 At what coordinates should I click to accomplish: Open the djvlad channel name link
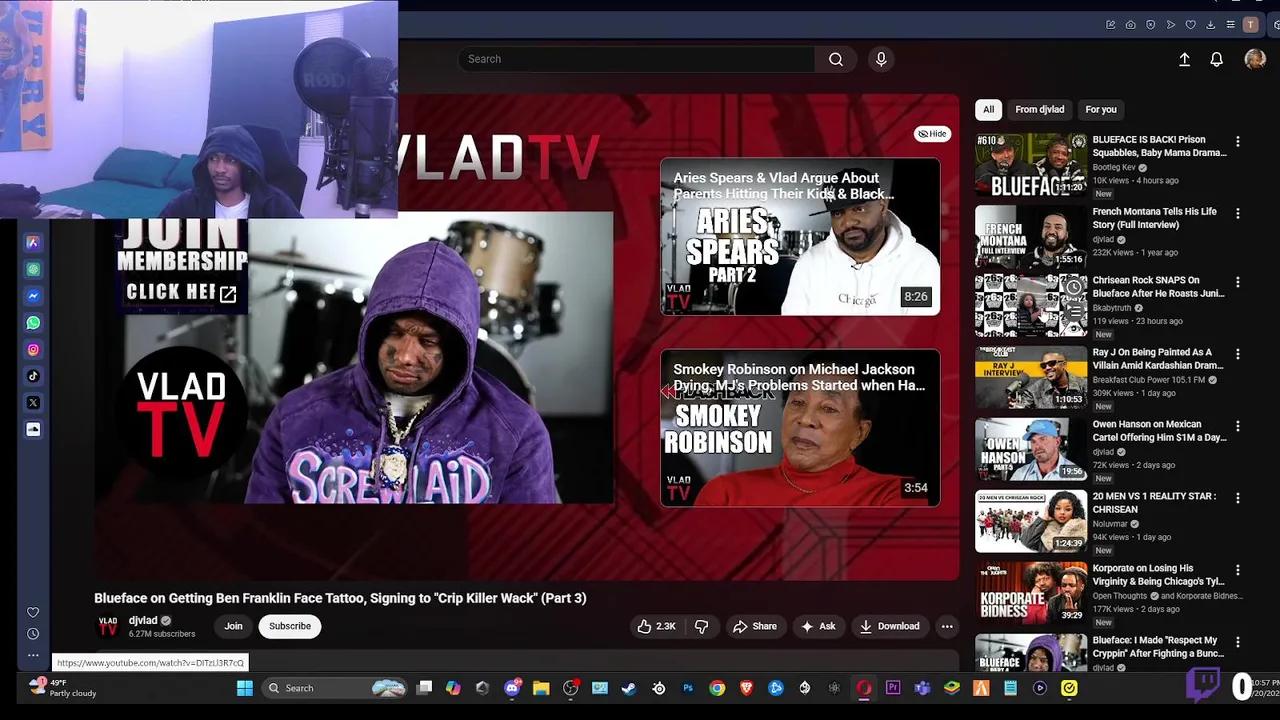[143, 620]
